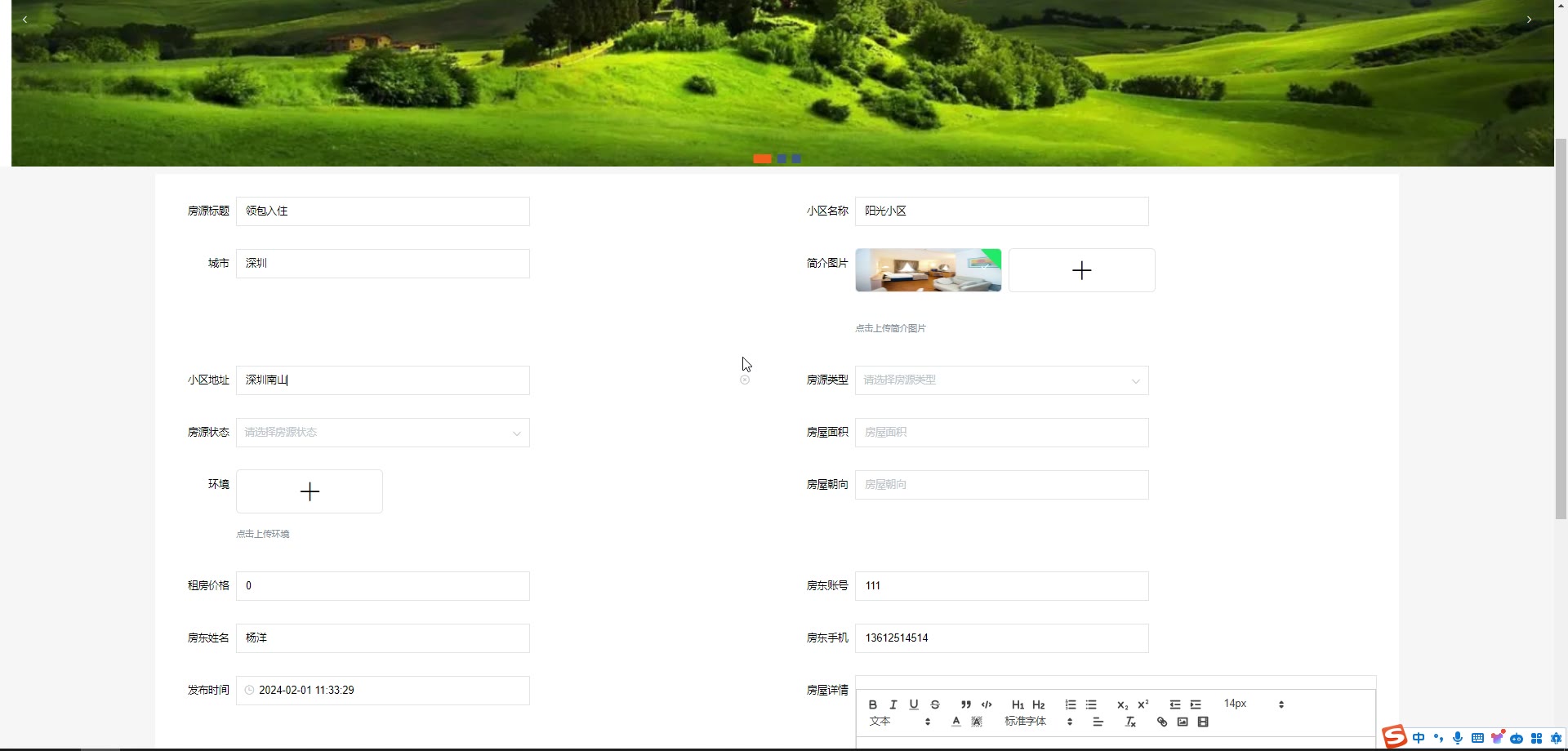Open the rightmost IME assistant icon

1556,738
